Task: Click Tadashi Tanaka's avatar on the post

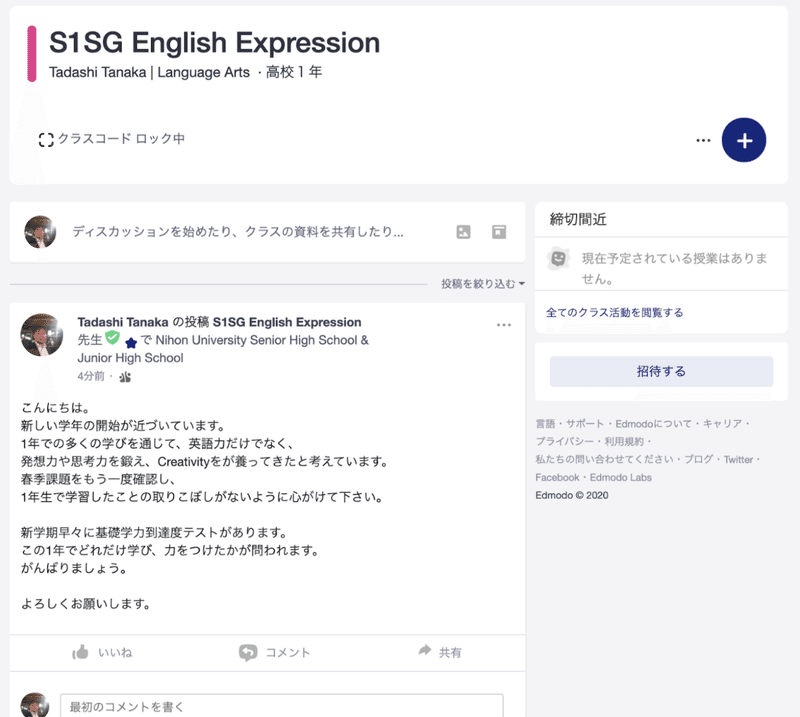Action: pos(42,335)
